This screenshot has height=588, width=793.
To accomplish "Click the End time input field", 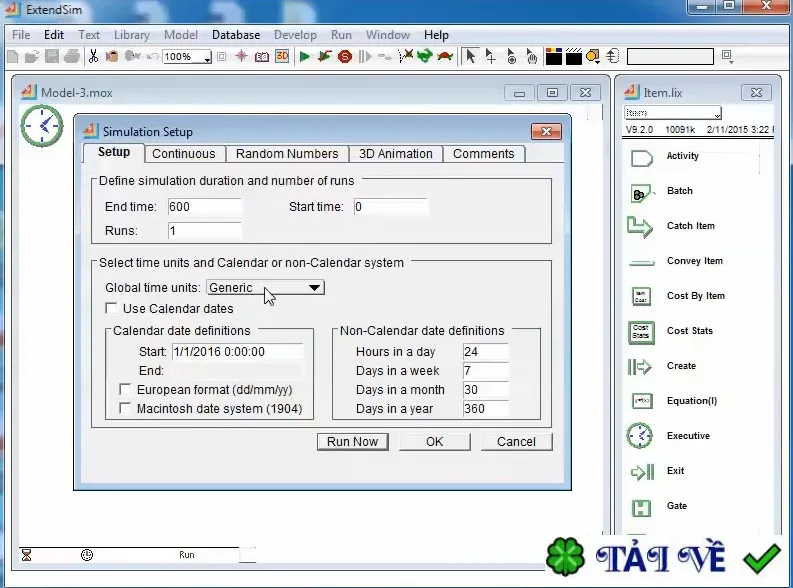I will [x=204, y=207].
